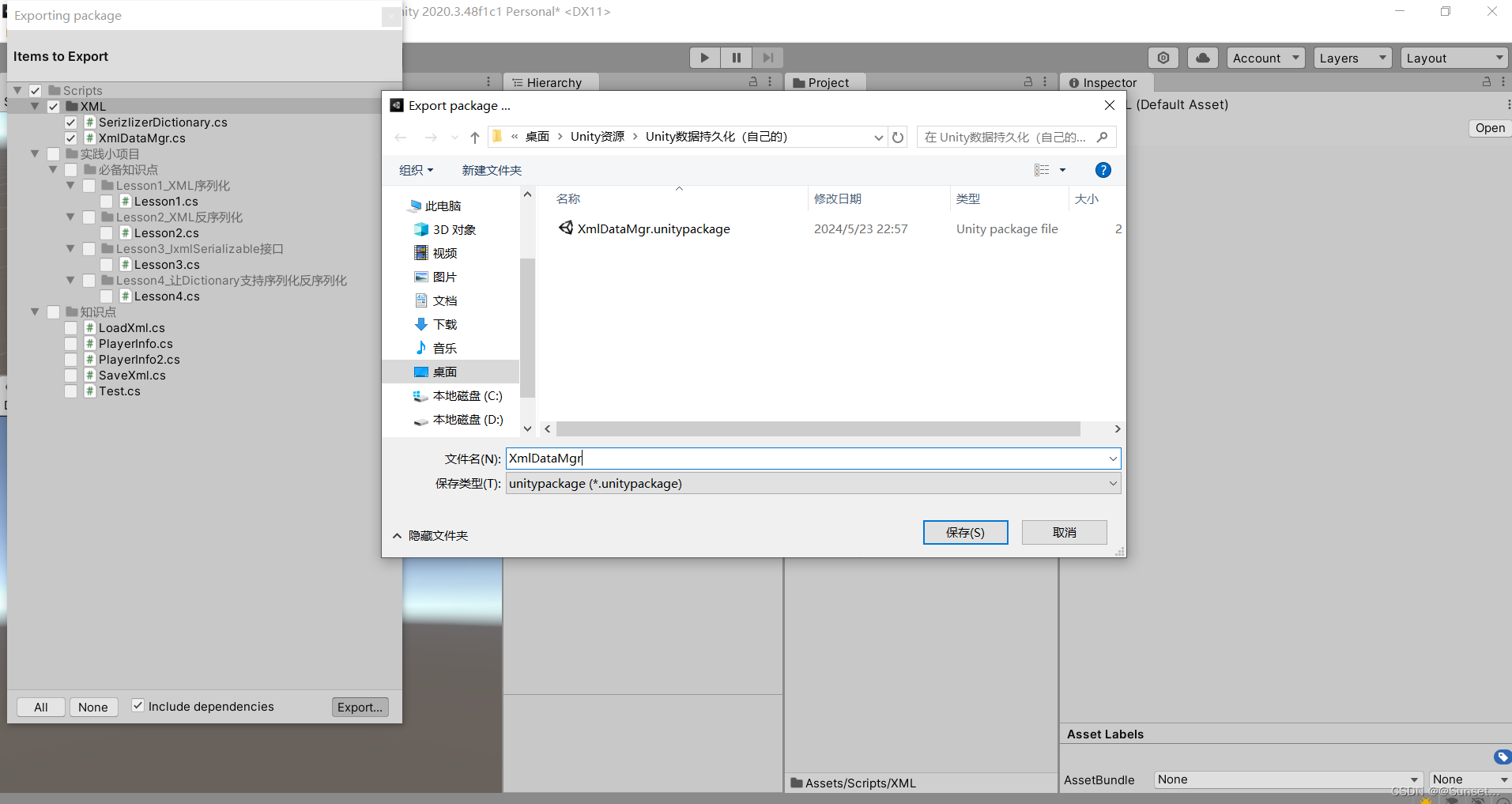Open the help question mark icon

(1103, 170)
